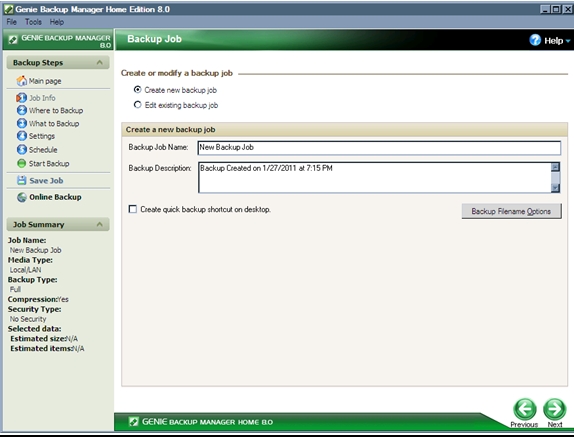Click the Settings step 4 icon
The height and width of the screenshot is (437, 574).
tap(22, 136)
